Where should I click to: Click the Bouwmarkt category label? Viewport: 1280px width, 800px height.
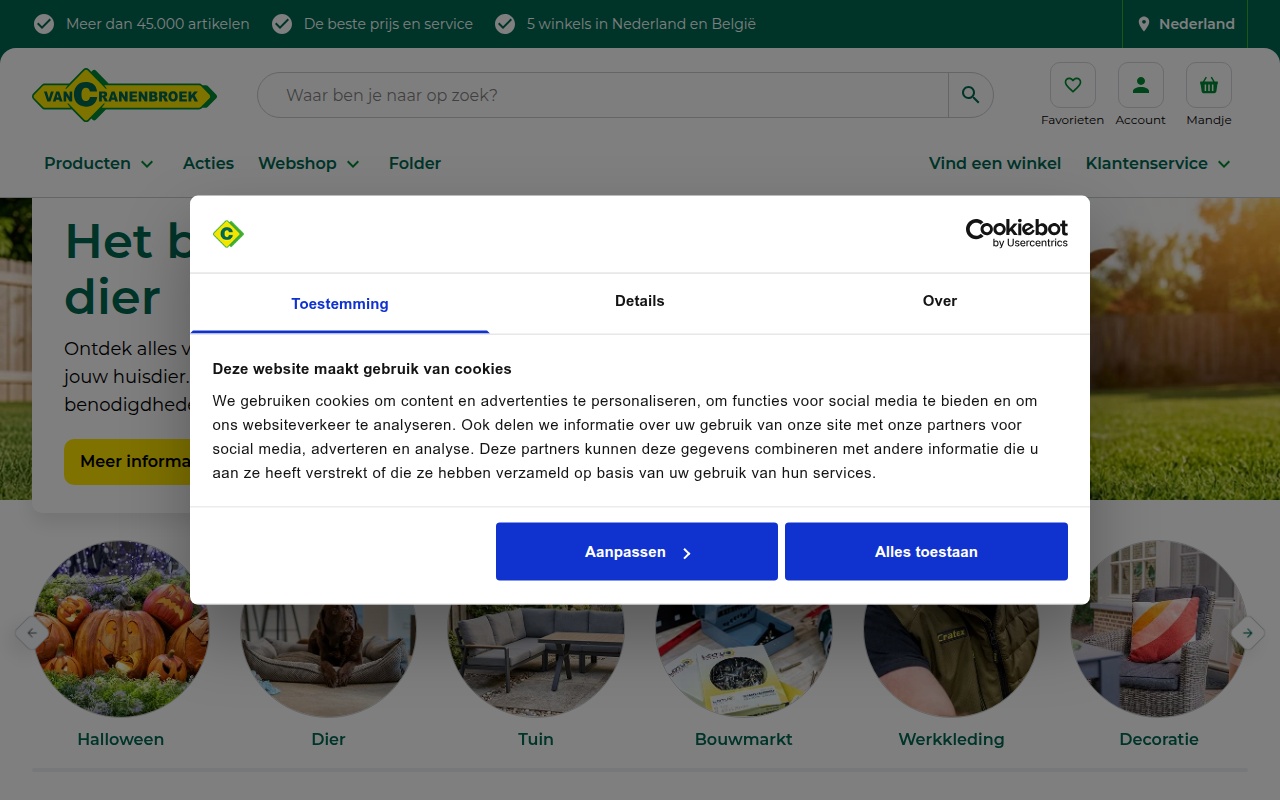point(743,739)
